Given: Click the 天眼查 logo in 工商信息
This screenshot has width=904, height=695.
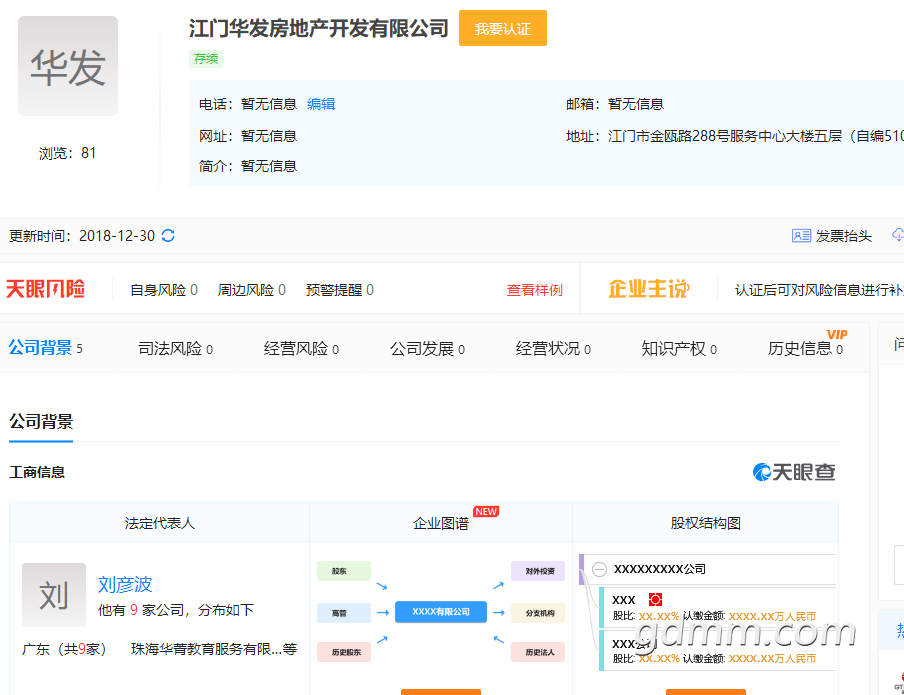Looking at the screenshot, I should 794,472.
